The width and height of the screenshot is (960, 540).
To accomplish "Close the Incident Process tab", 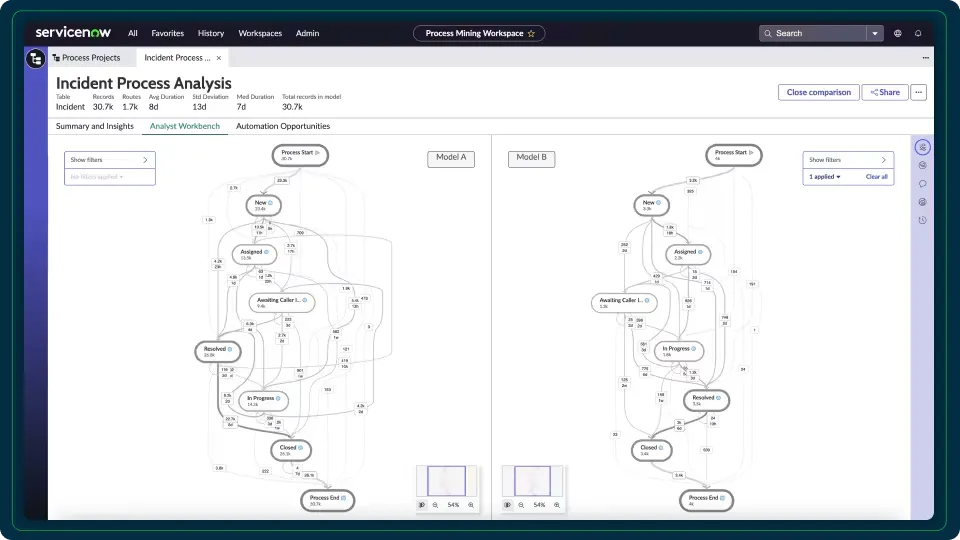I will (219, 58).
